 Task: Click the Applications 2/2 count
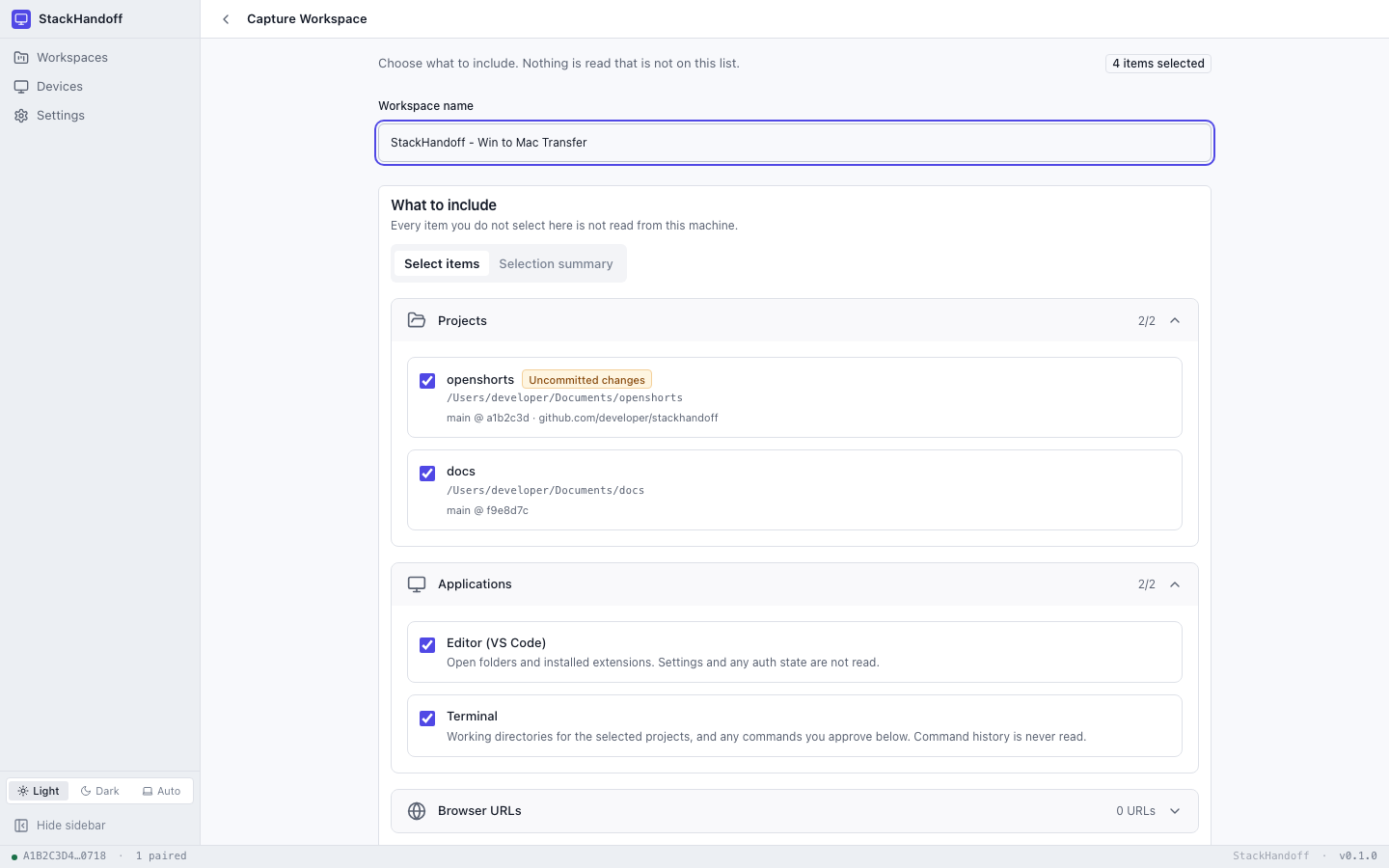pos(1146,584)
